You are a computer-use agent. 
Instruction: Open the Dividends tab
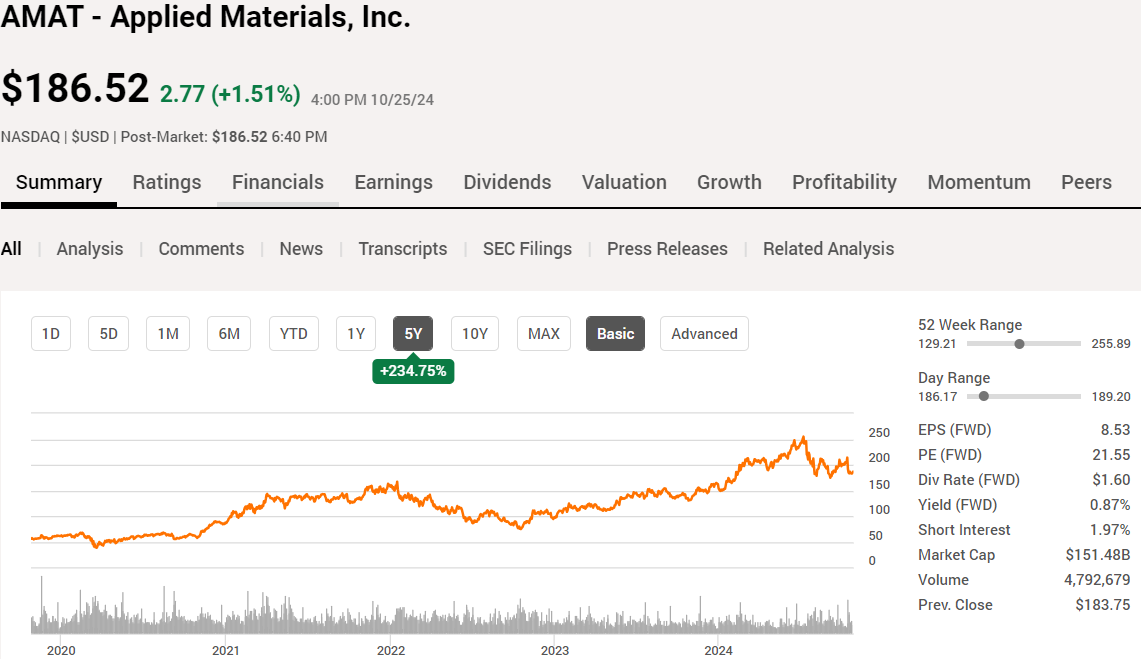pos(507,182)
